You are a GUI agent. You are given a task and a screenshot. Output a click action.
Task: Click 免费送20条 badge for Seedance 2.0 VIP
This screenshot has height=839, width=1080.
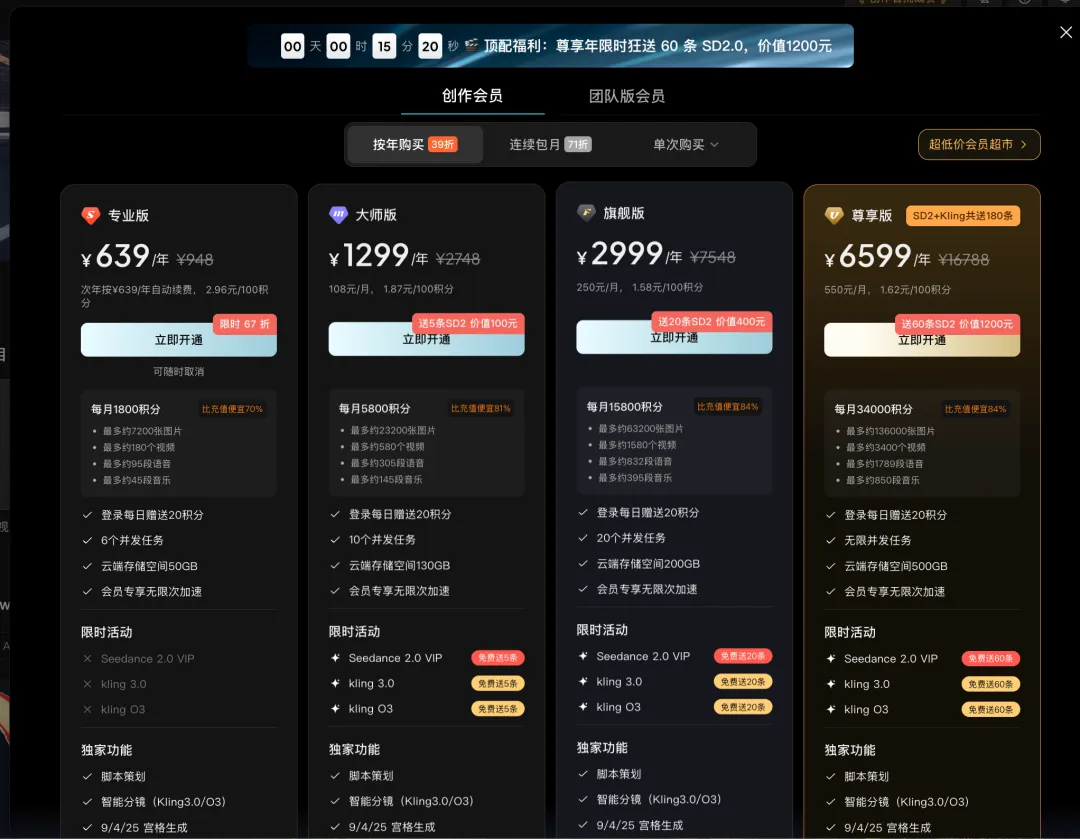(x=742, y=656)
